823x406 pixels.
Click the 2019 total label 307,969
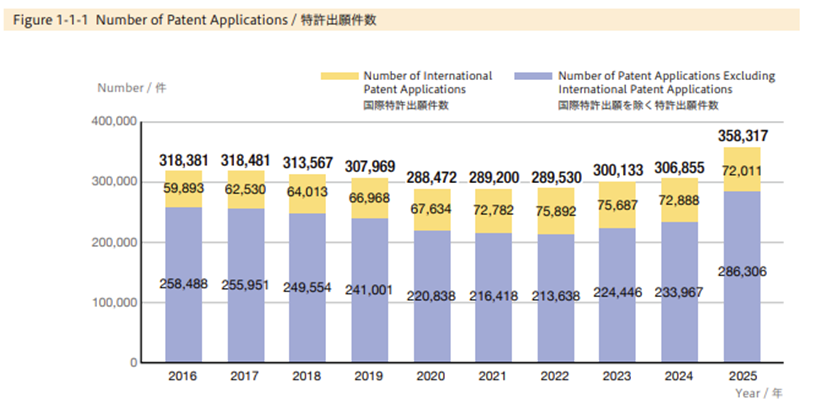[371, 166]
